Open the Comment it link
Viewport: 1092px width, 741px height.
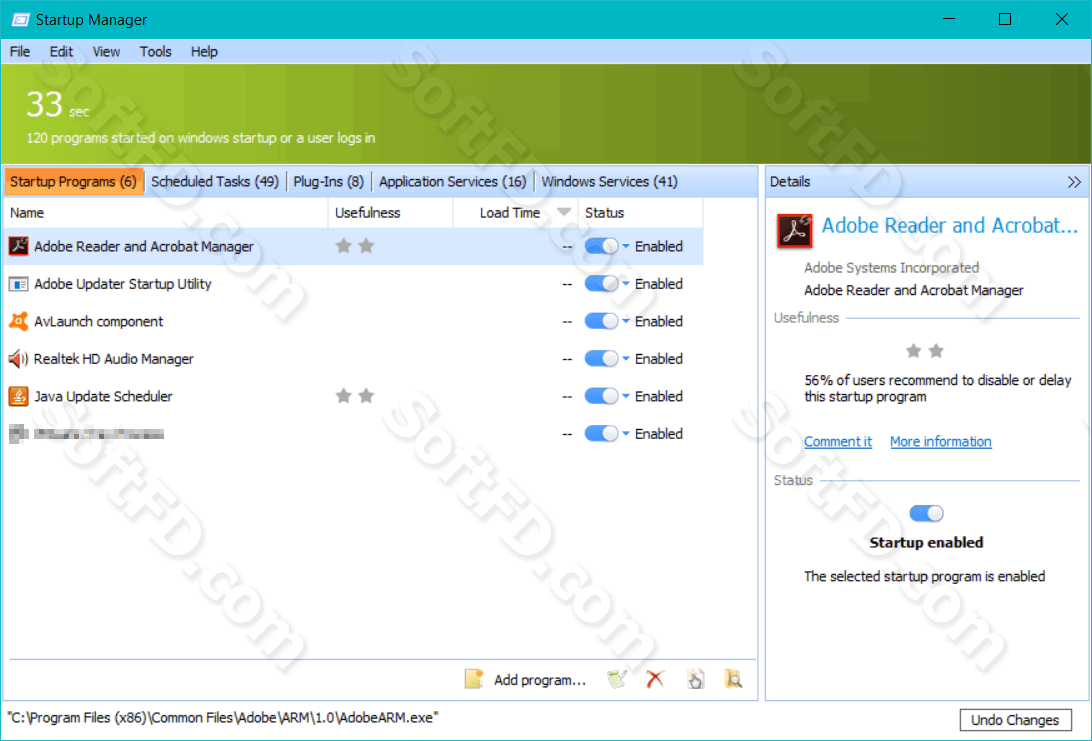pos(838,442)
